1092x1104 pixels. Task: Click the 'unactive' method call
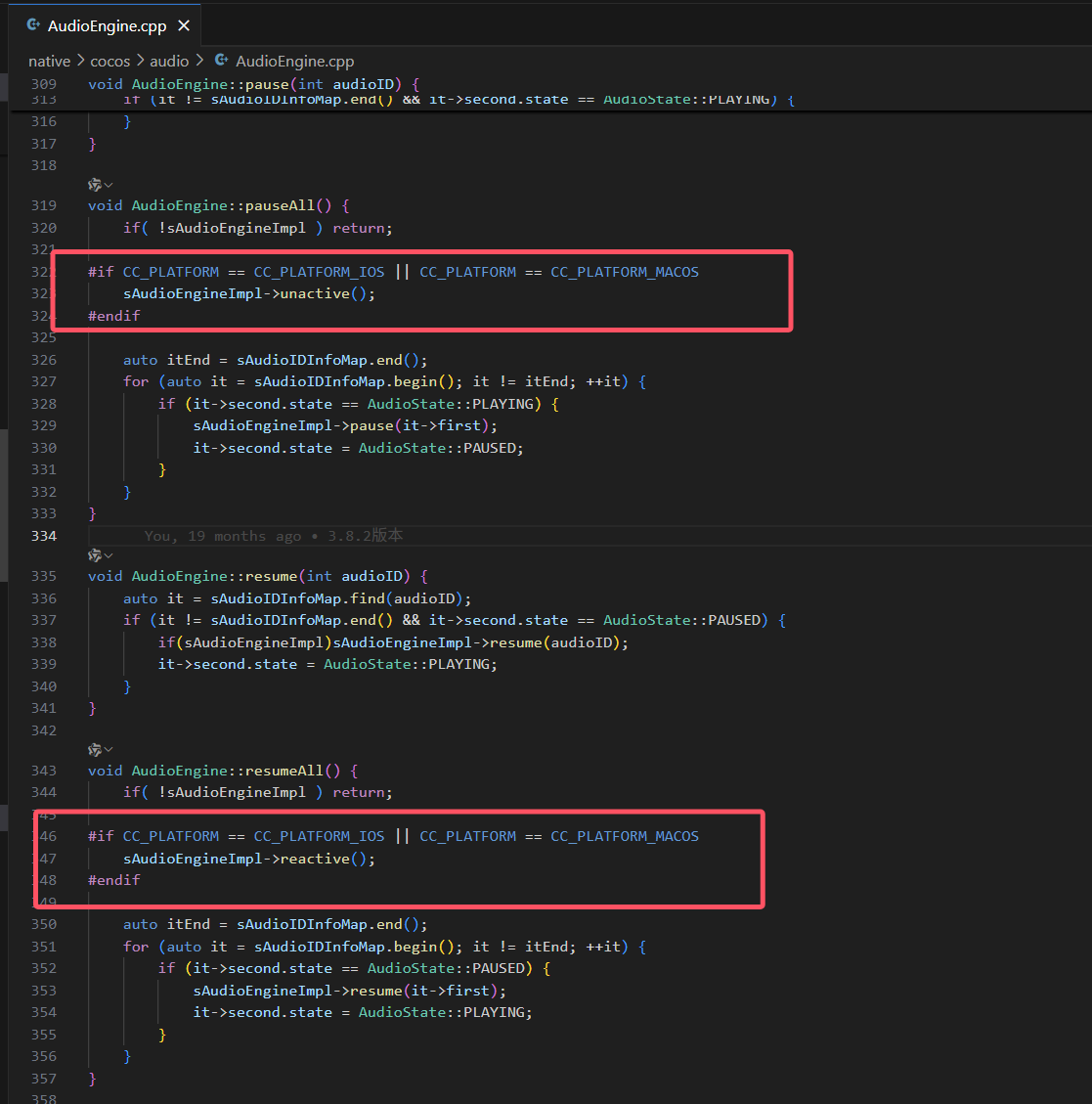315,293
